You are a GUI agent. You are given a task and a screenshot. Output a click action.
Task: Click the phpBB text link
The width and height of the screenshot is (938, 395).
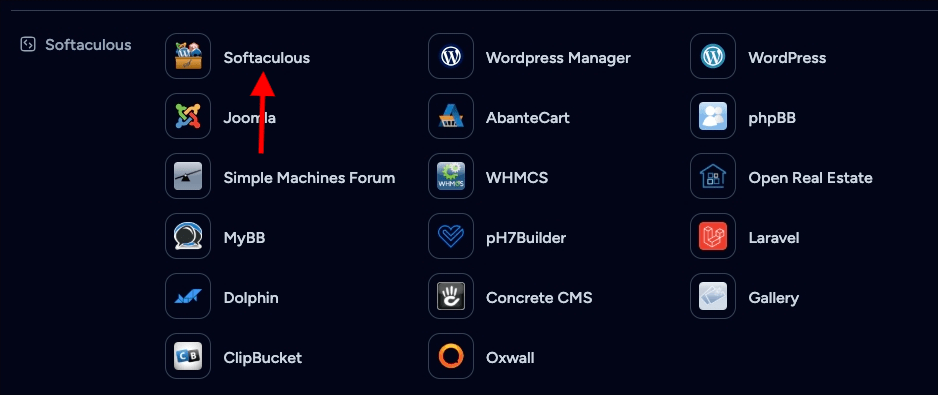pyautogui.click(x=772, y=118)
